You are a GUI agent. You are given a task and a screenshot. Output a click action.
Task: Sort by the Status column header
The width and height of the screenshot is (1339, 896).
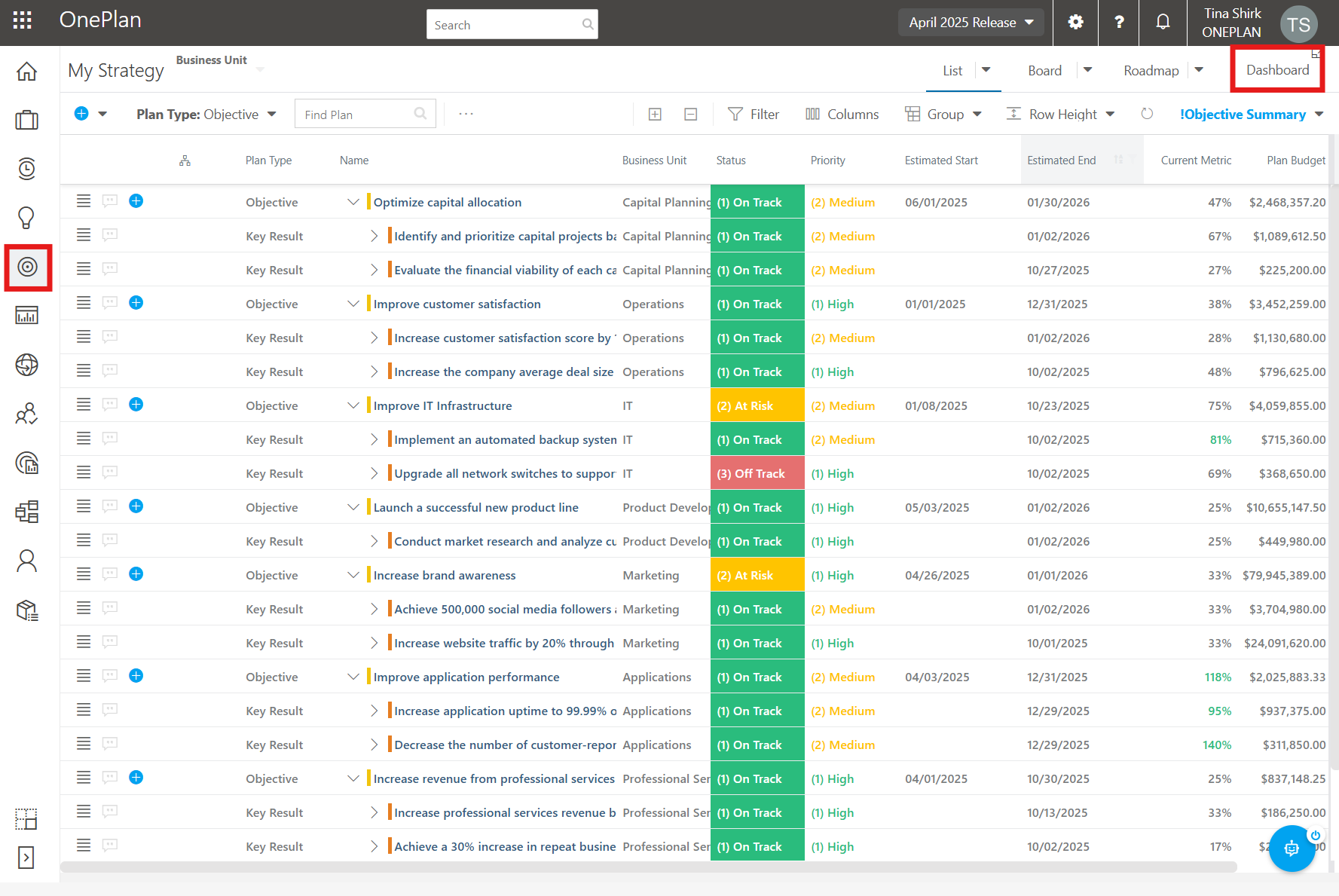[731, 161]
